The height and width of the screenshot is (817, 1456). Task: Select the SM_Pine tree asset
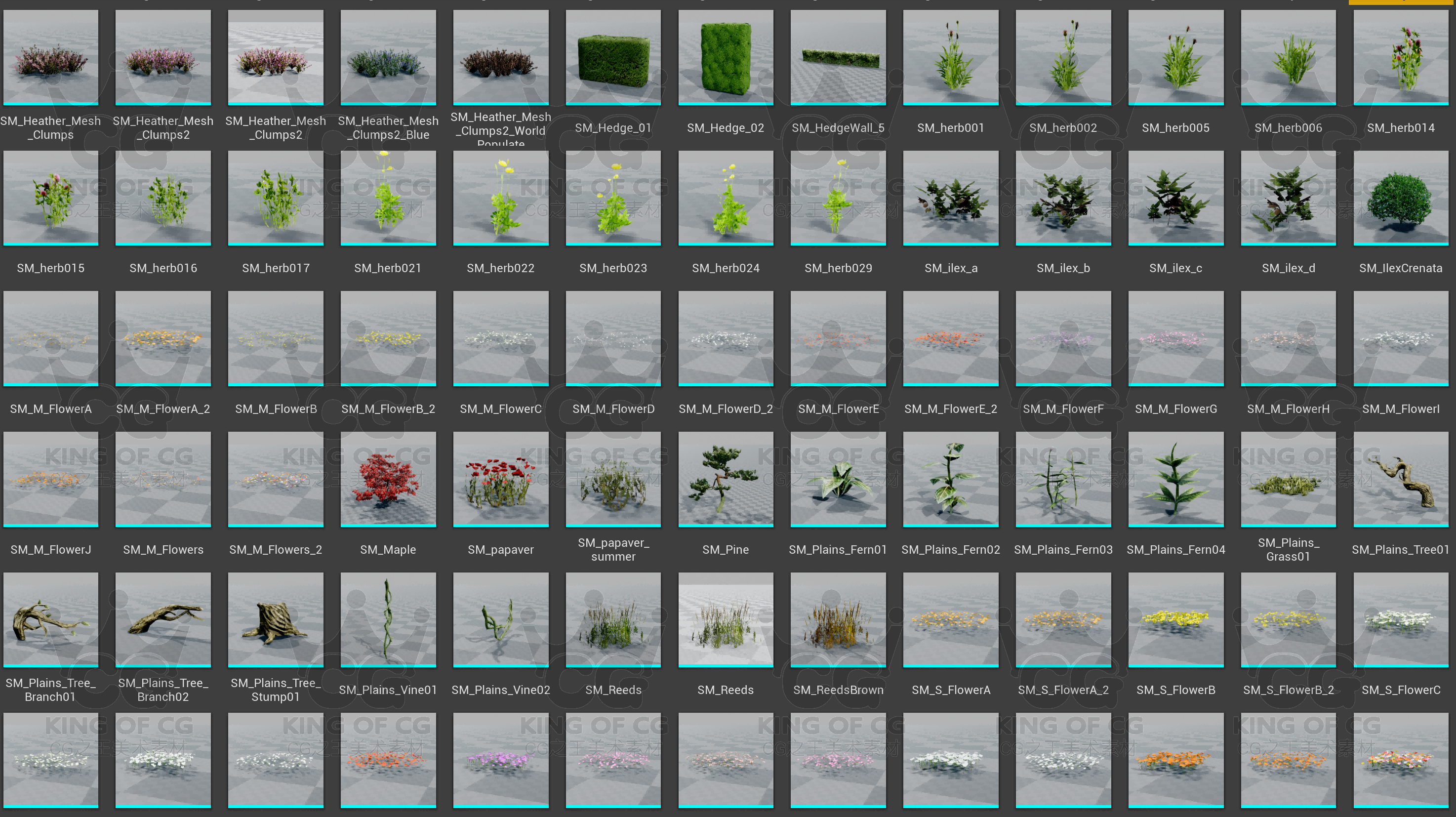click(x=725, y=478)
